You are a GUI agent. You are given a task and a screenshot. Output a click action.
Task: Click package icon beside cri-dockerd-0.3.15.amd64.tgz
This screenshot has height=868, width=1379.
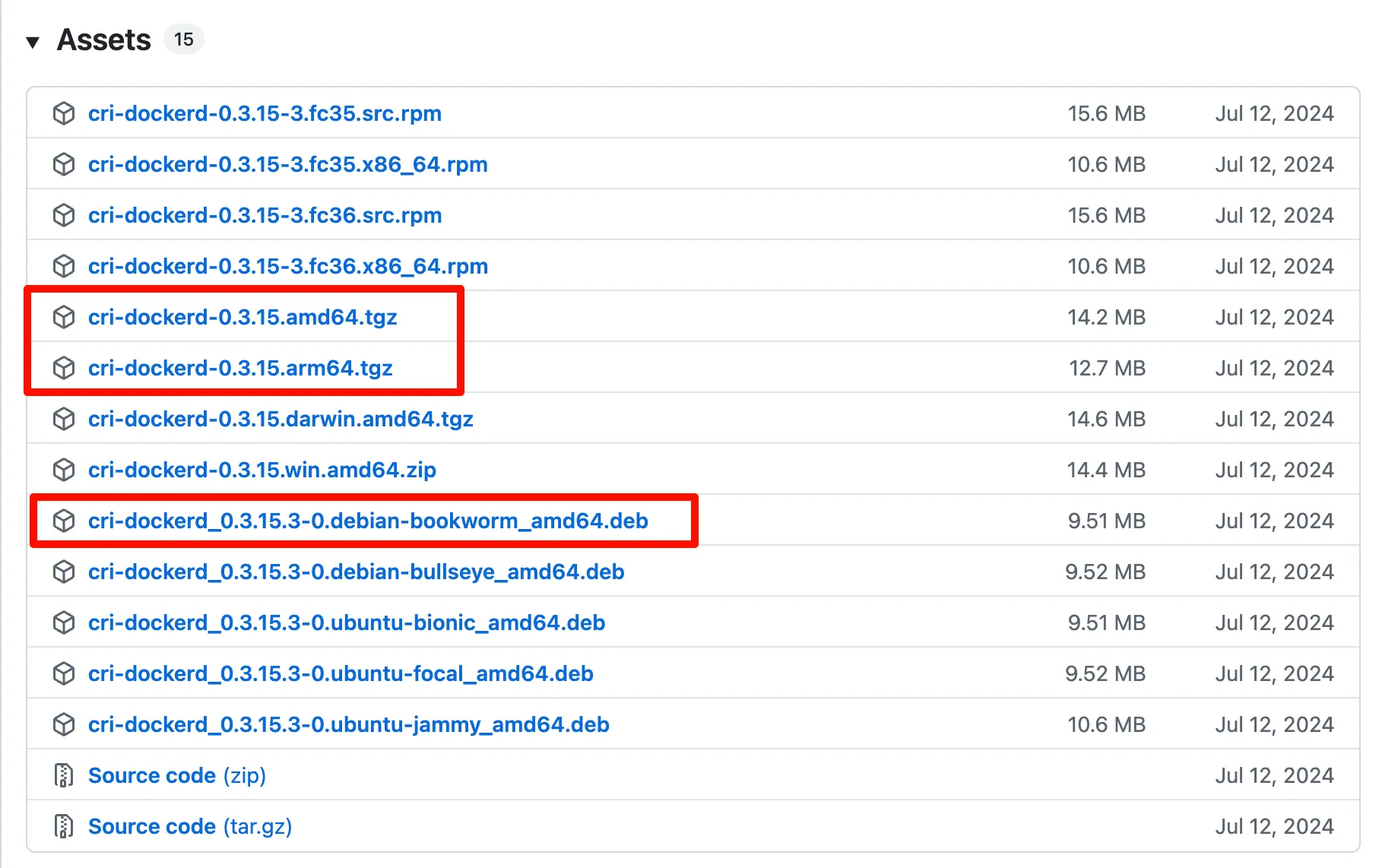[64, 317]
